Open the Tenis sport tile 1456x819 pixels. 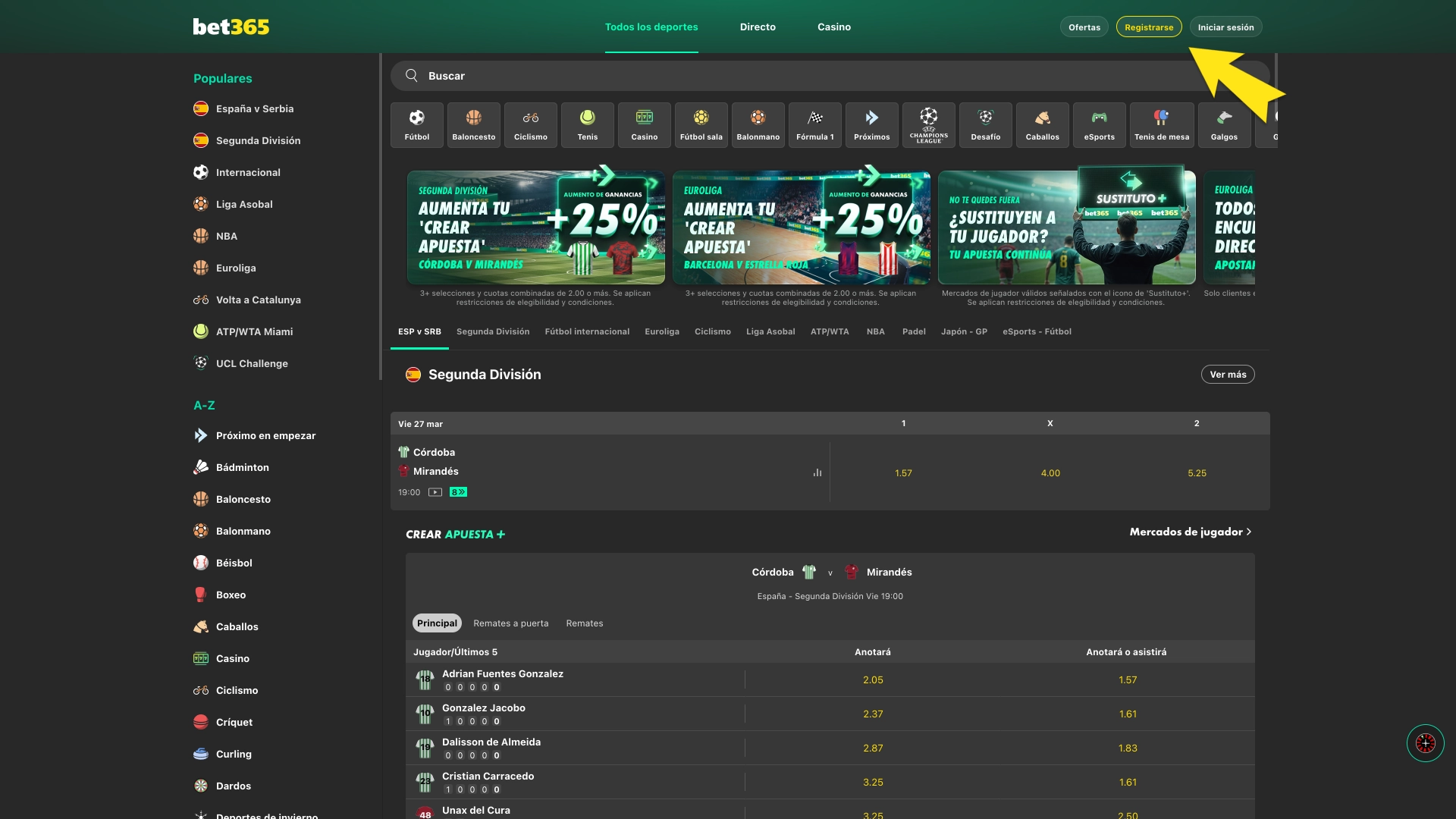[x=587, y=125]
